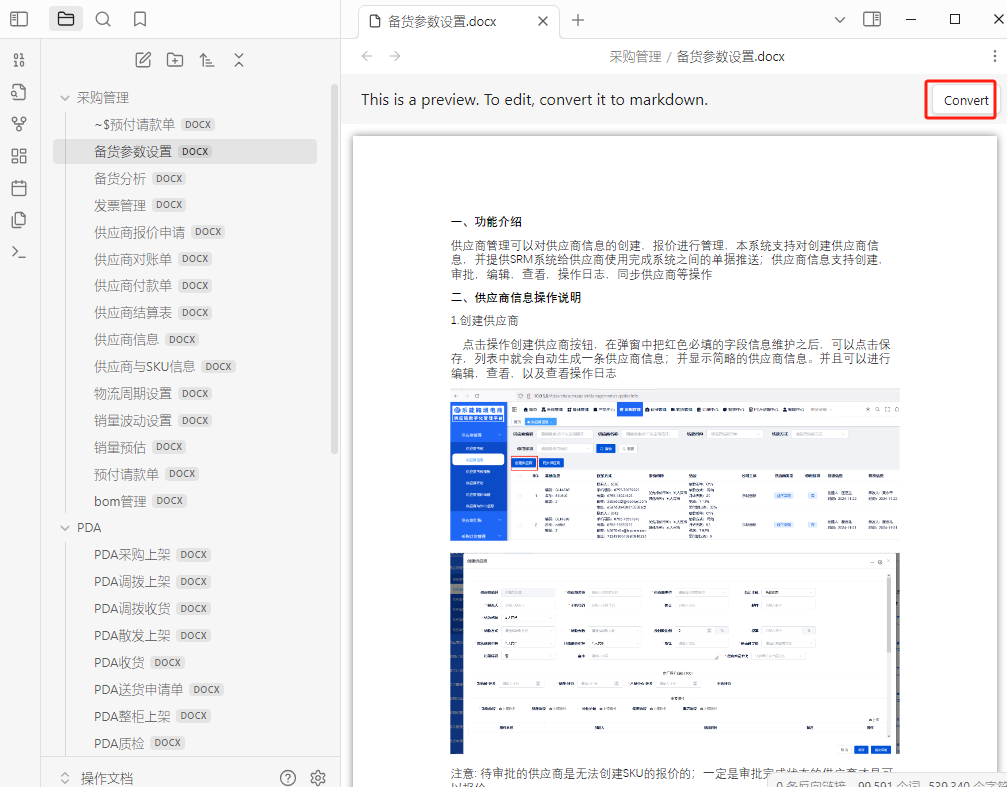
Task: Click the Convert button
Action: (963, 100)
